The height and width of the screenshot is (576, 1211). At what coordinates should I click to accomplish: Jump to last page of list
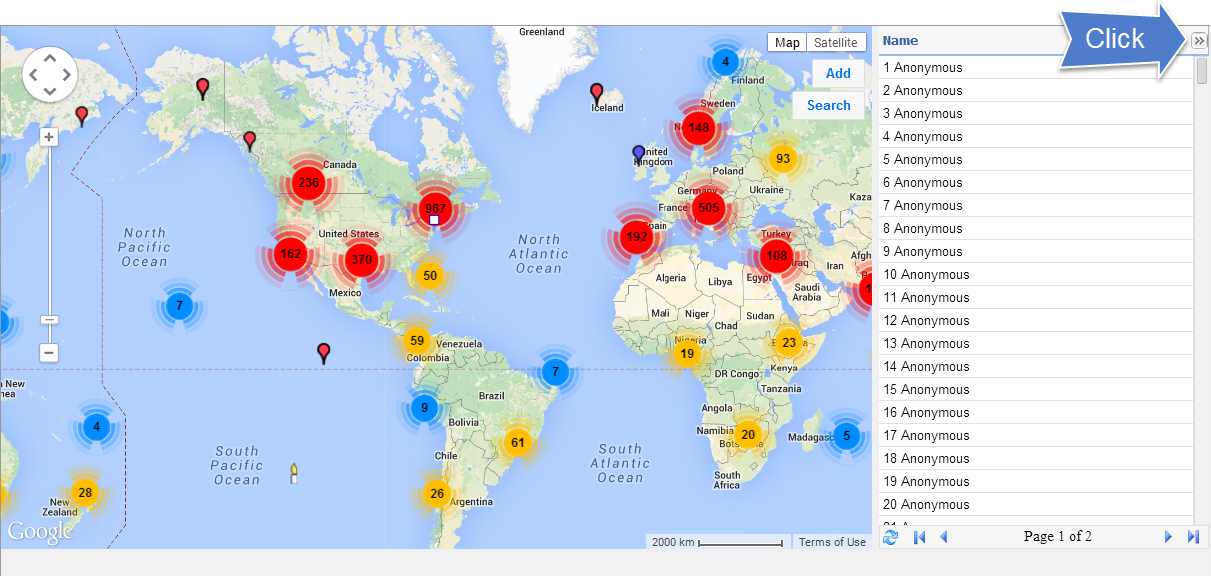click(1193, 537)
